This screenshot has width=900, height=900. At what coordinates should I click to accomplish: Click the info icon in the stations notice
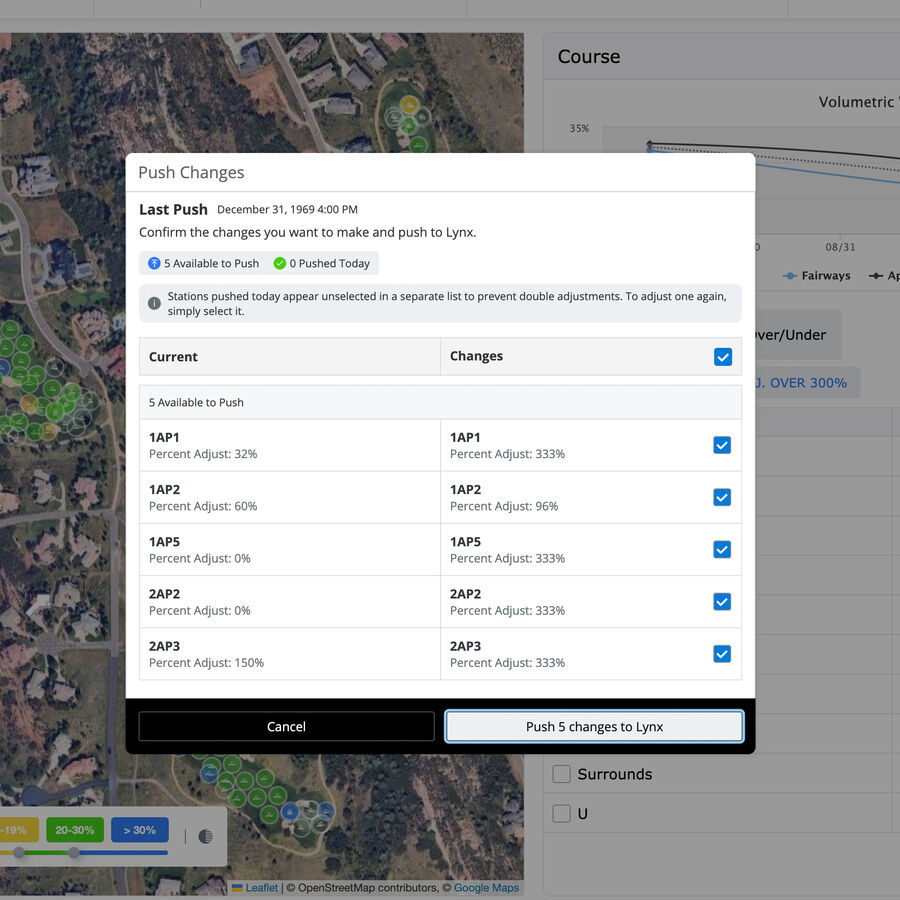[154, 304]
